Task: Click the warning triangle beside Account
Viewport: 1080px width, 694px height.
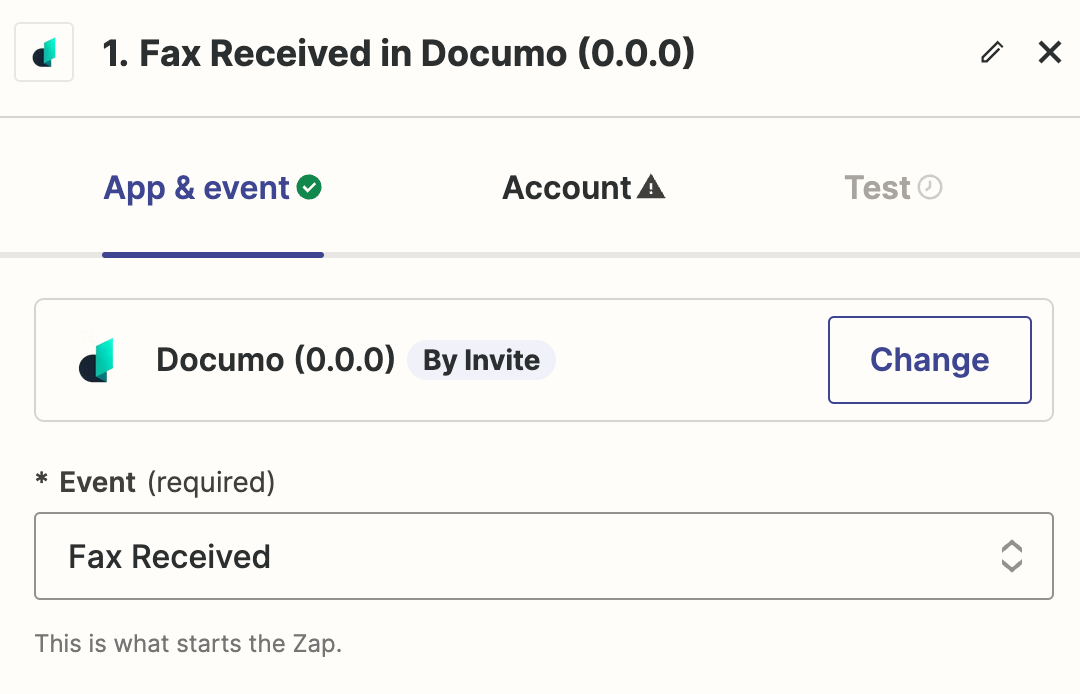Action: (x=651, y=187)
